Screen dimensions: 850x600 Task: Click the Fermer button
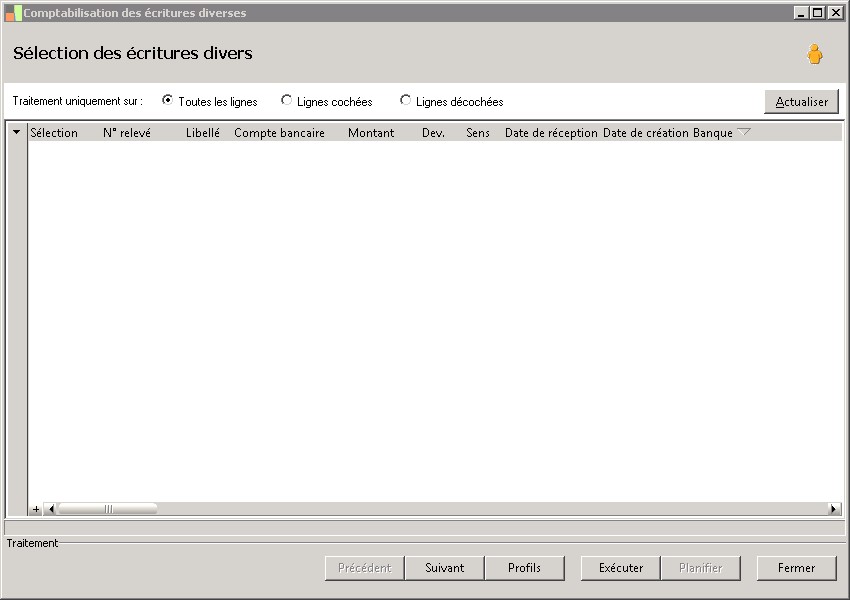click(x=796, y=568)
